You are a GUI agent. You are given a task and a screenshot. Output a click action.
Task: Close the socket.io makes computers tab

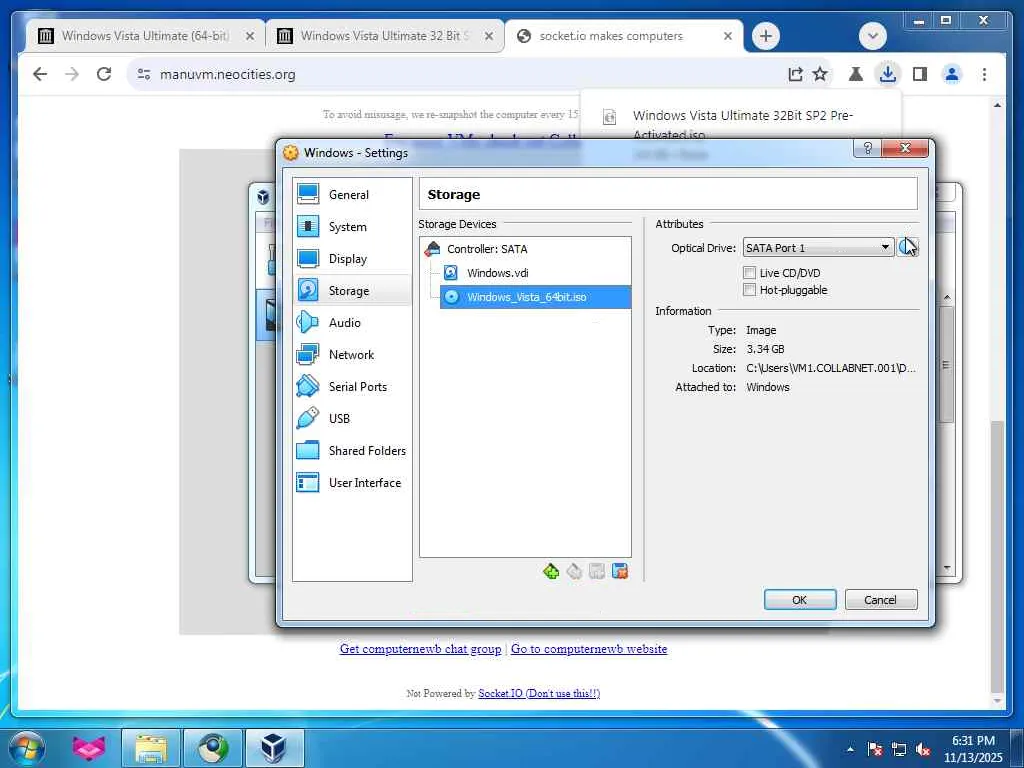point(728,36)
